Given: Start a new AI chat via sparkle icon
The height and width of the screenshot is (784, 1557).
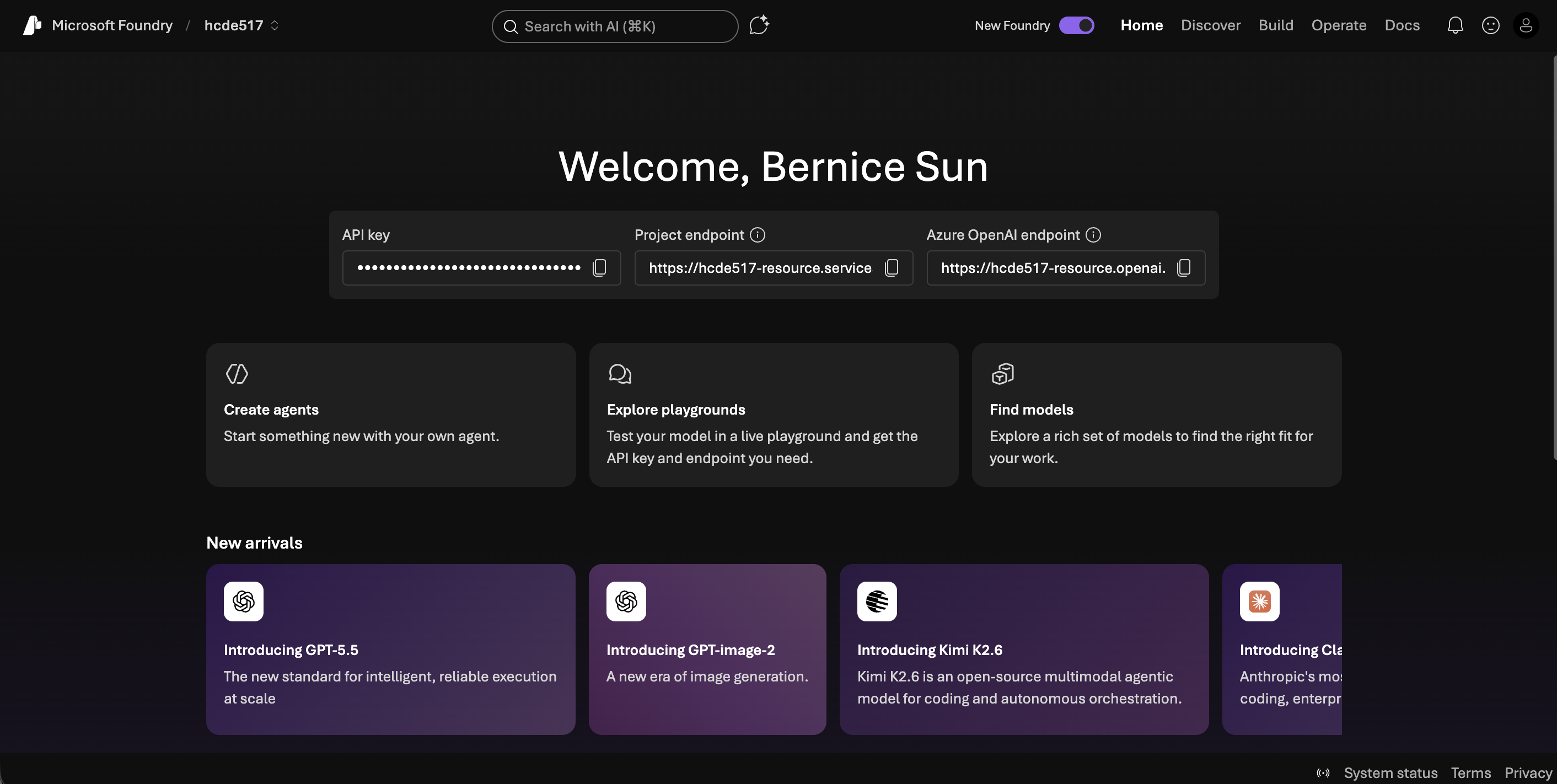Looking at the screenshot, I should 759,25.
